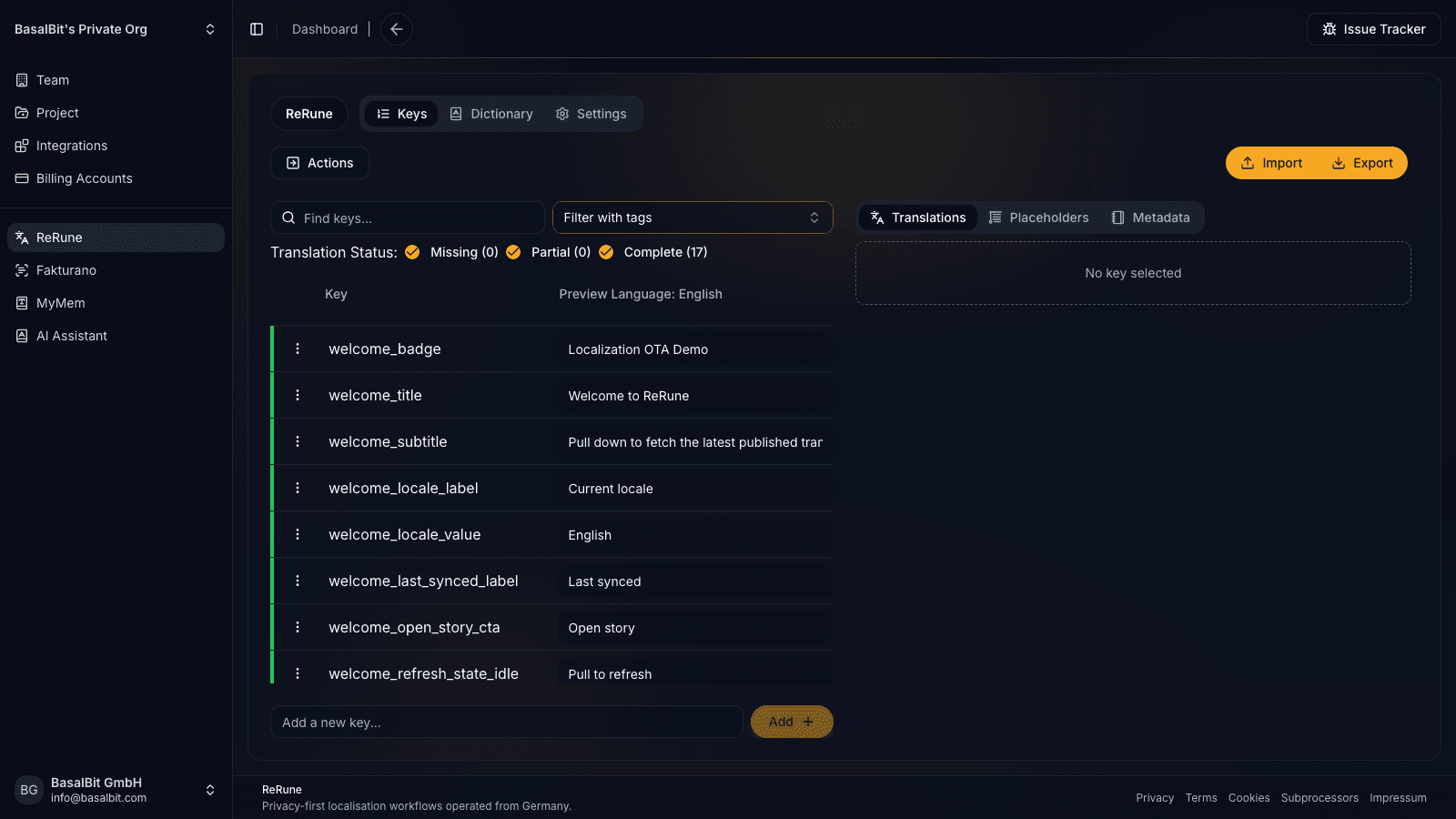
Task: Click the back arrow button
Action: point(397,29)
